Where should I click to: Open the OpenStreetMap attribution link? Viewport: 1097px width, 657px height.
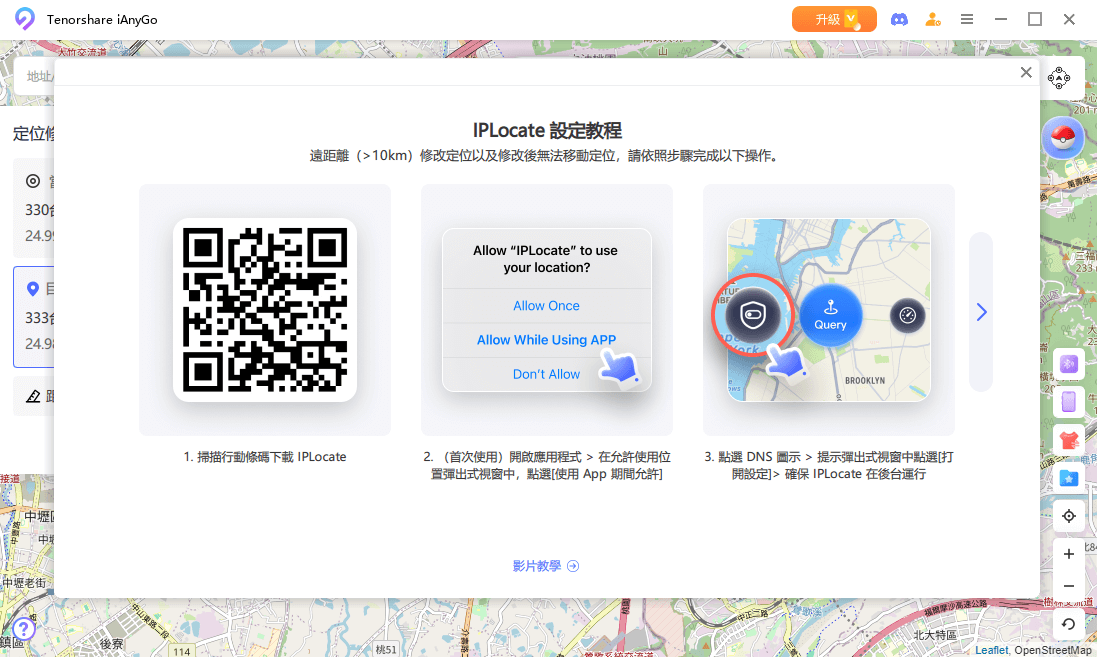coord(1053,650)
